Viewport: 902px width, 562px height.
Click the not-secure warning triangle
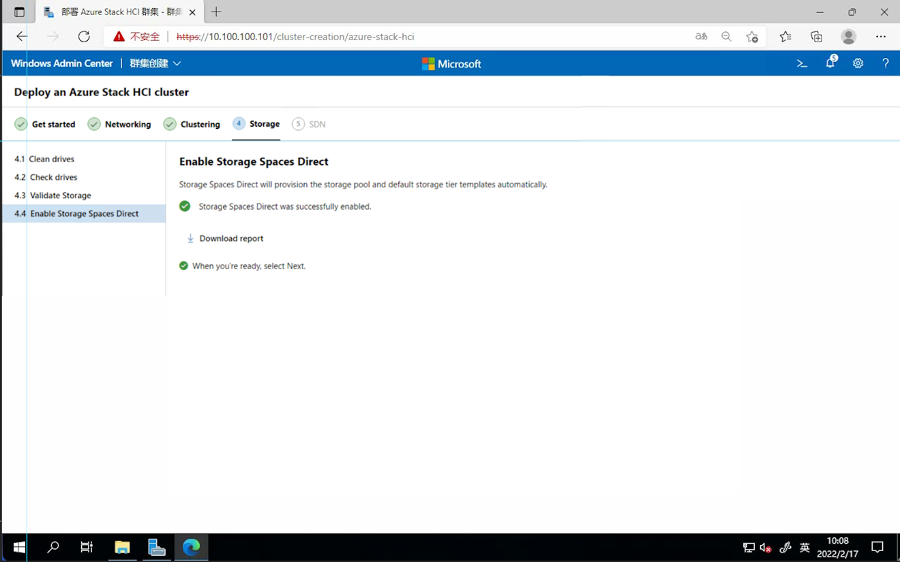(119, 37)
